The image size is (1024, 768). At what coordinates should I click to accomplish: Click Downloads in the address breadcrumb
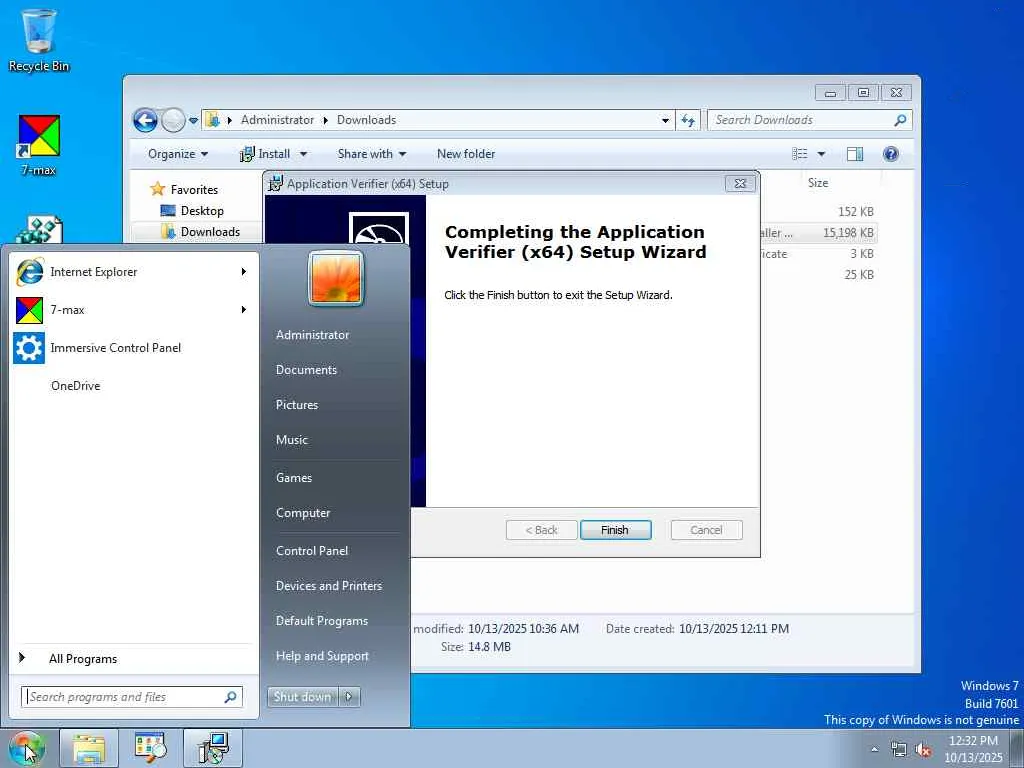click(x=366, y=120)
